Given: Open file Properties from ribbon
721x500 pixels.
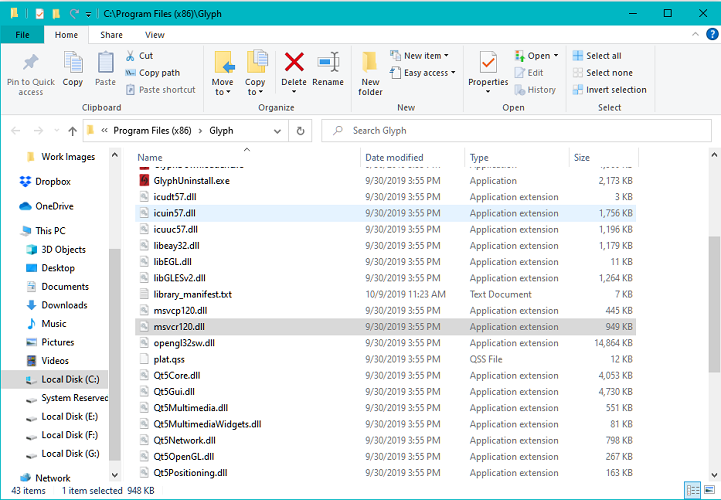Looking at the screenshot, I should click(488, 73).
